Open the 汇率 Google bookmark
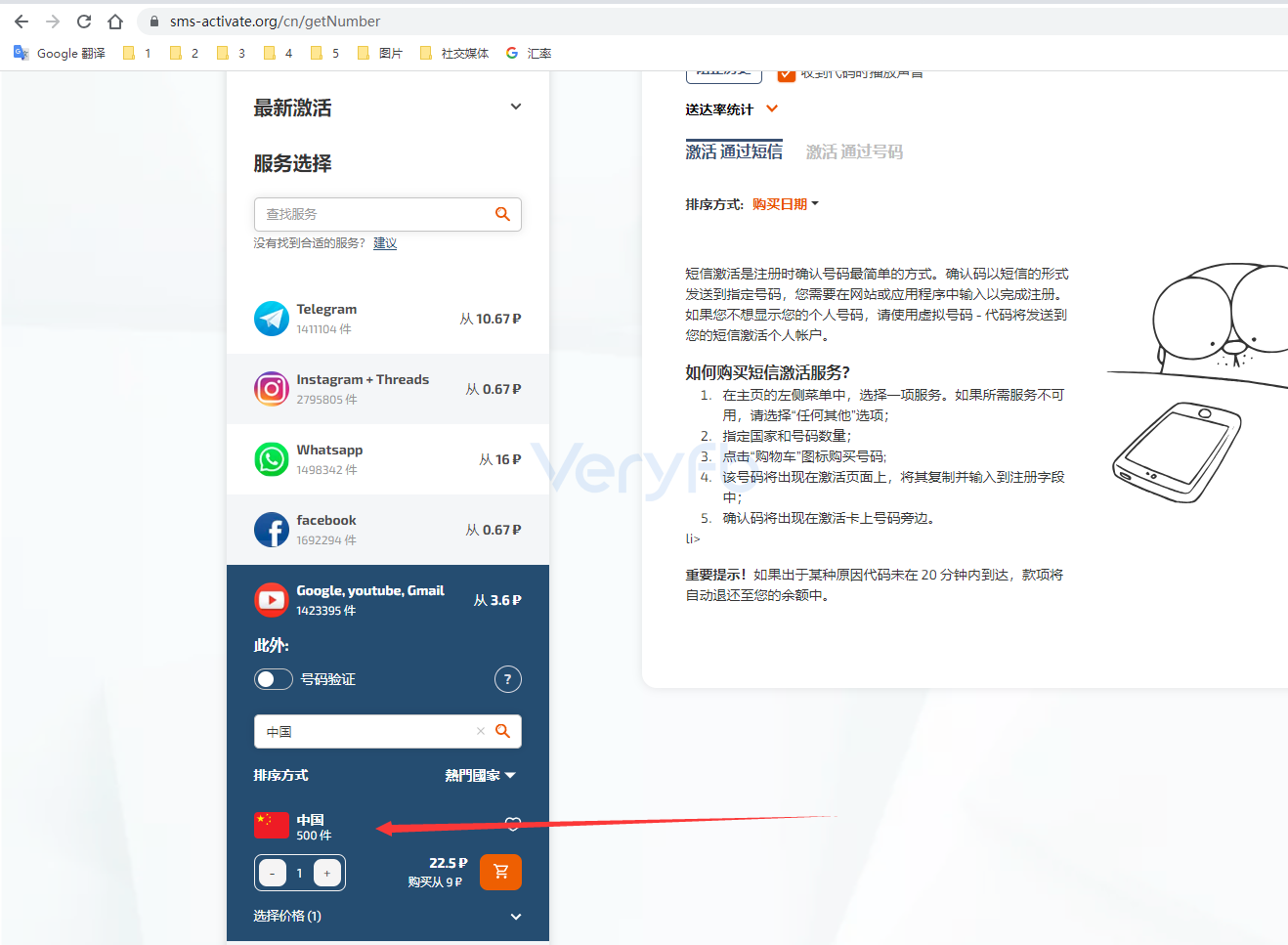Viewport: 1288px width, 945px height. coord(529,53)
